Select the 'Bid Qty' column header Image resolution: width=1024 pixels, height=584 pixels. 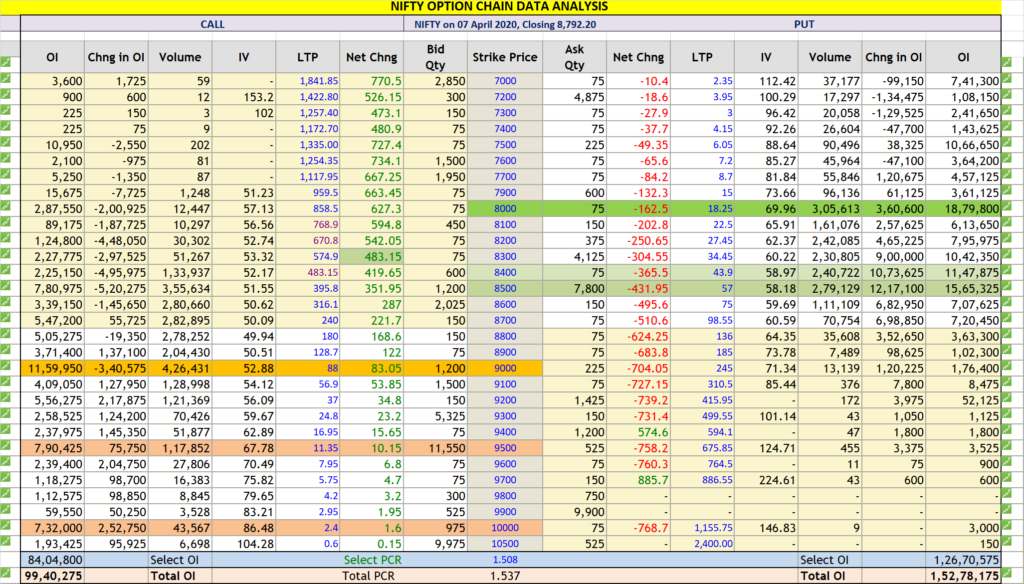tap(436, 57)
